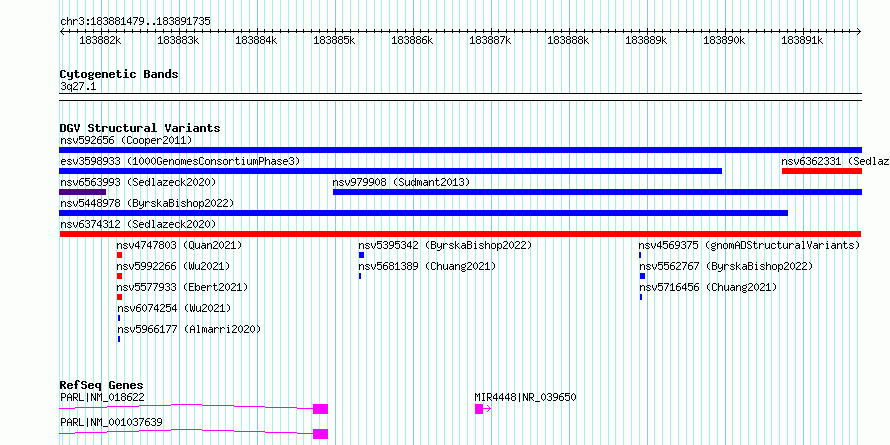Image resolution: width=890 pixels, height=445 pixels.
Task: Click the blue marker under nsv5681389
Action: (360, 276)
